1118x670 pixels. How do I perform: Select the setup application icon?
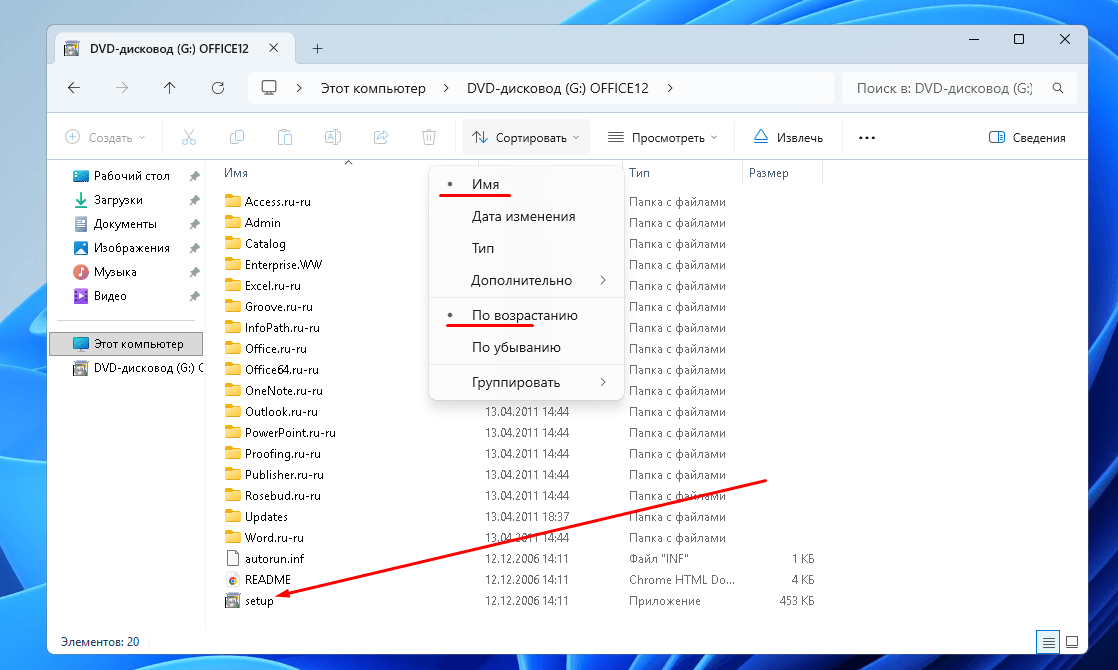click(232, 601)
